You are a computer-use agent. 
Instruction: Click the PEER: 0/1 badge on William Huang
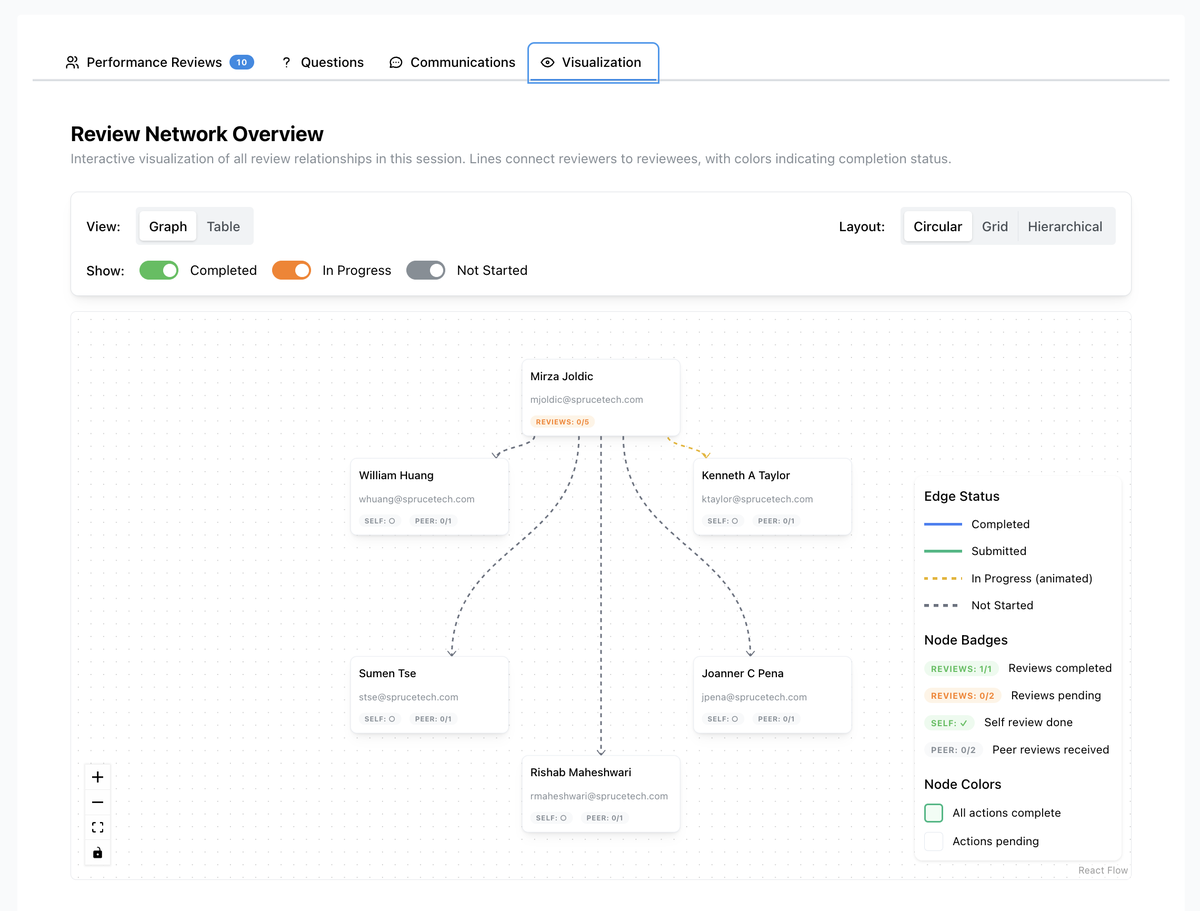tap(433, 521)
